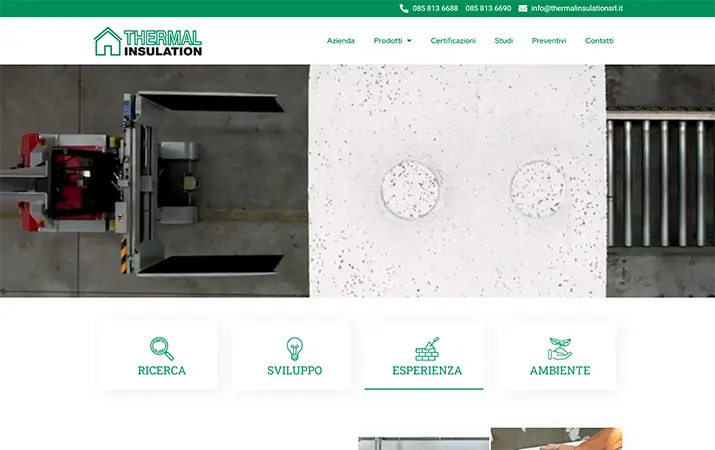Click the Thermal Insulation house logo
Image resolution: width=715 pixels, height=450 pixels.
pyautogui.click(x=148, y=41)
